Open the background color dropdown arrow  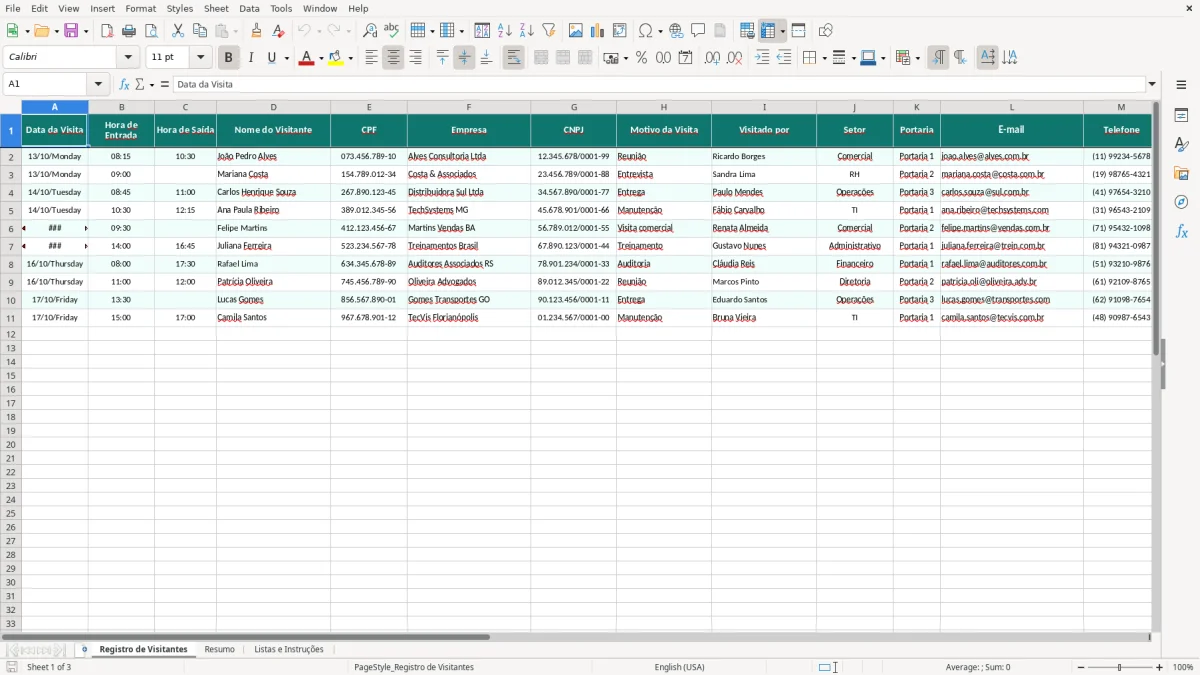coord(350,58)
